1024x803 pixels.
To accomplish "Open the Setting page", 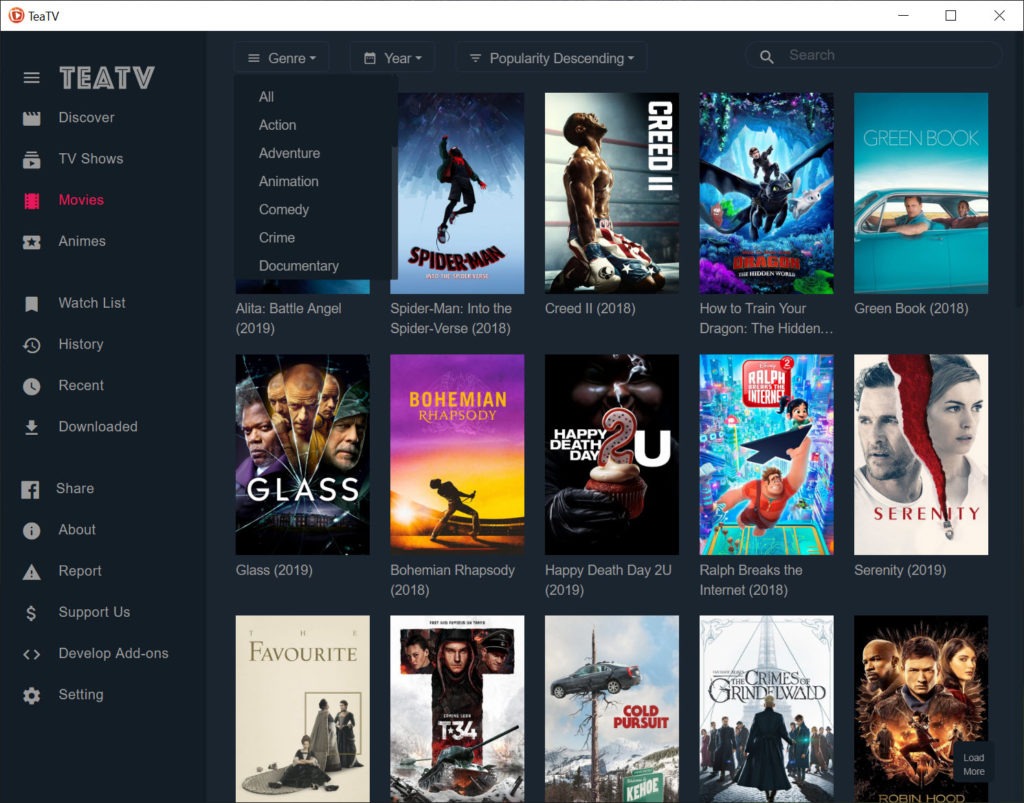I will pyautogui.click(x=81, y=695).
